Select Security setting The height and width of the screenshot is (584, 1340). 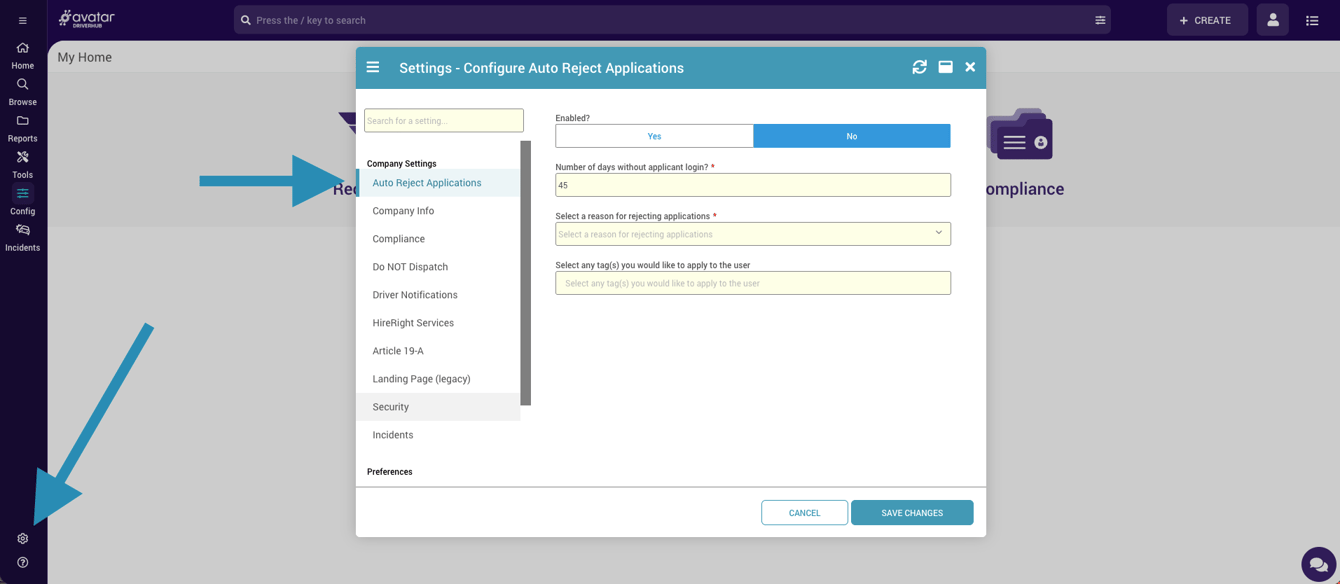click(438, 407)
